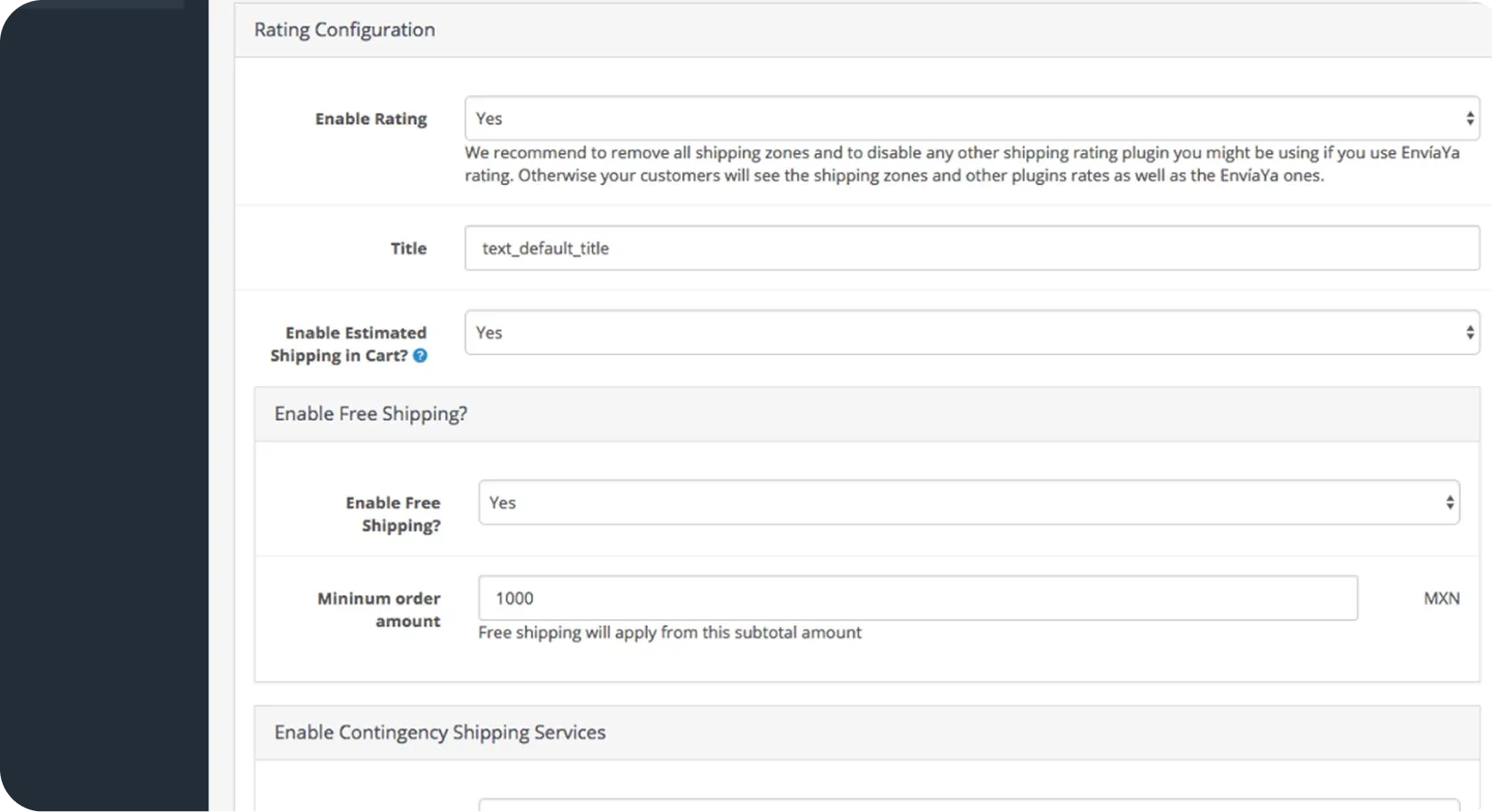Click the EnvíaYa rating recommendation help text
This screenshot has width=1508, height=812.
tap(961, 165)
